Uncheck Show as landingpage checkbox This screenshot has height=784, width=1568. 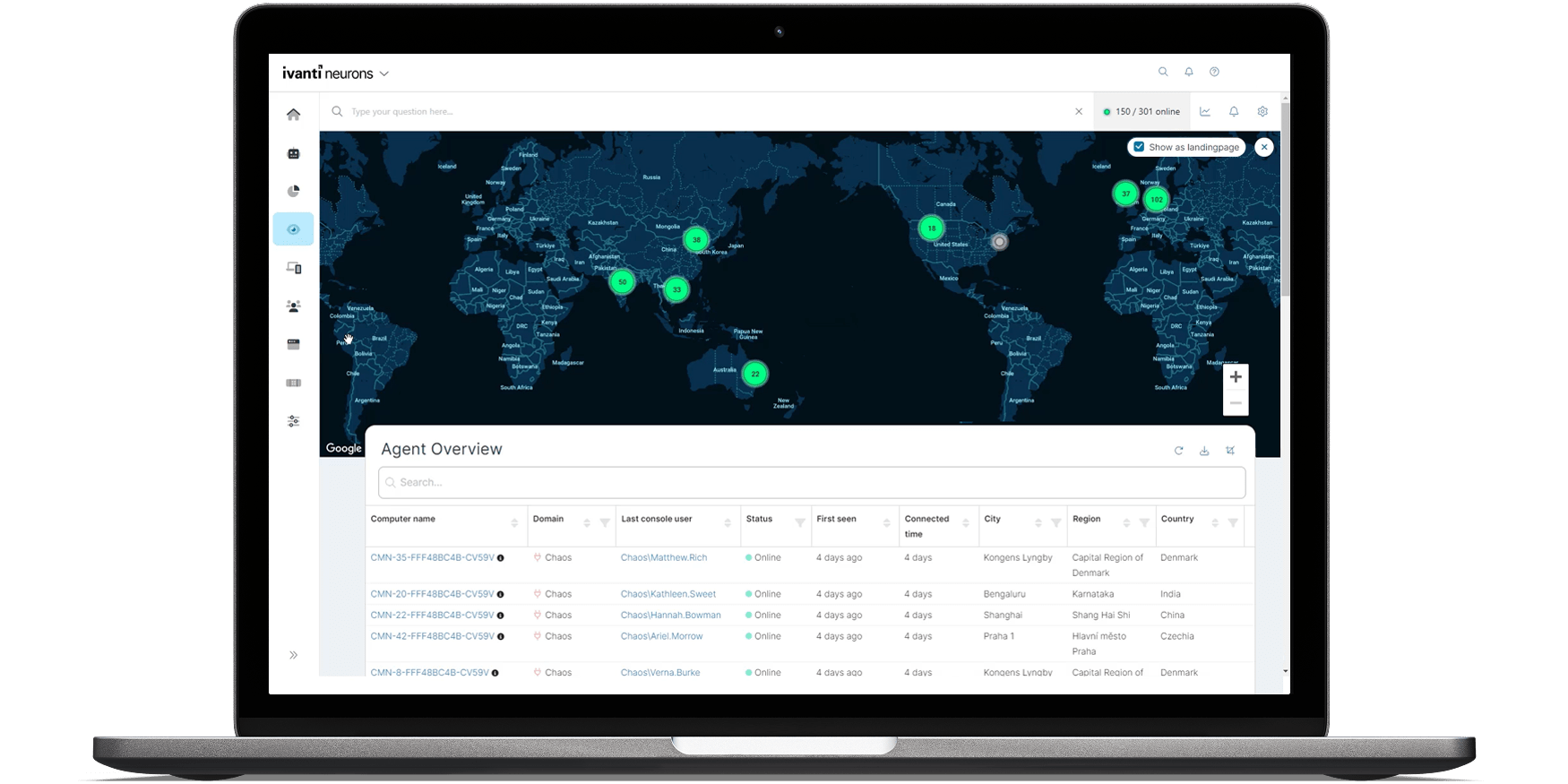coord(1139,147)
